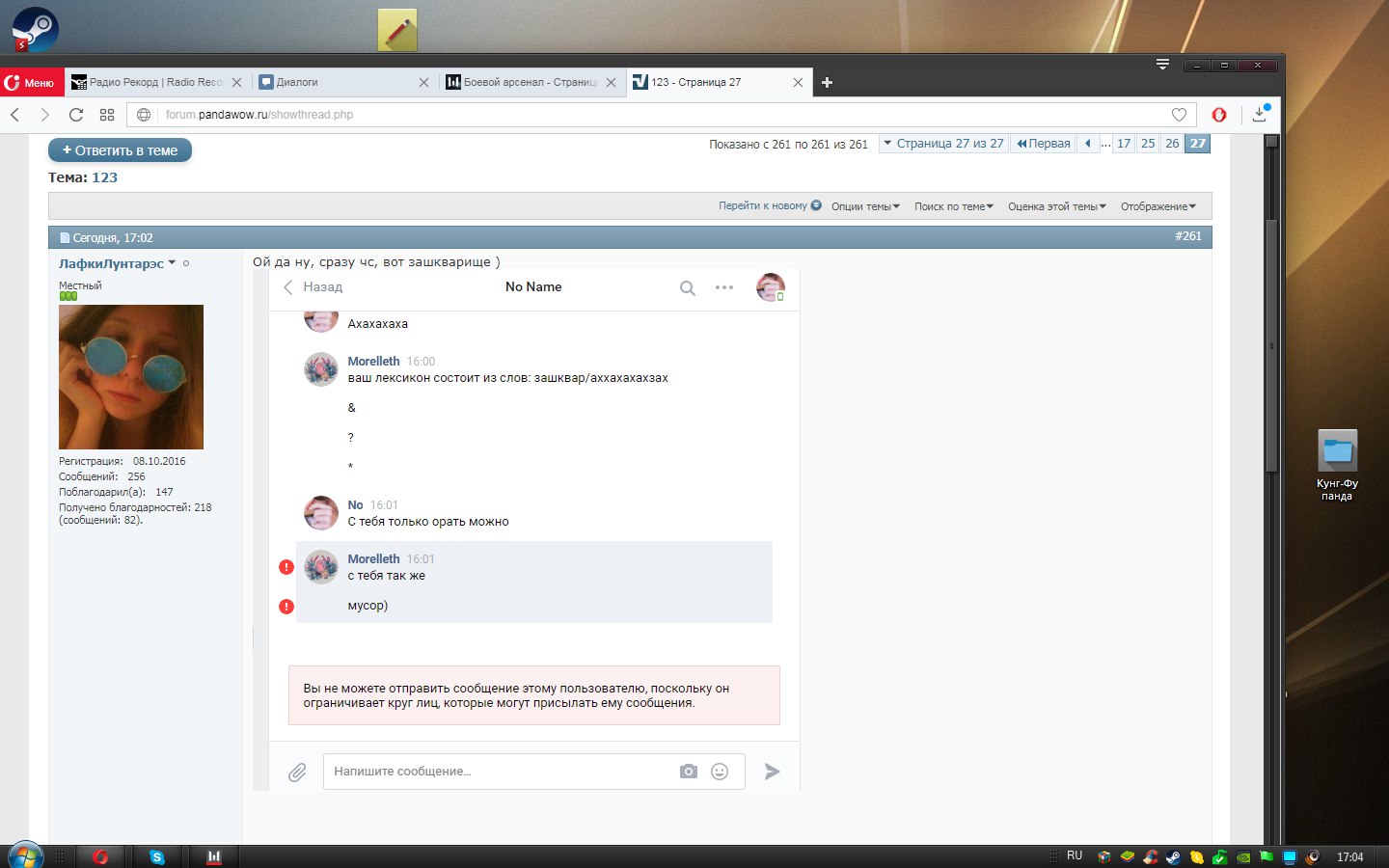Click Morelleth name at 16:00 message

(373, 362)
